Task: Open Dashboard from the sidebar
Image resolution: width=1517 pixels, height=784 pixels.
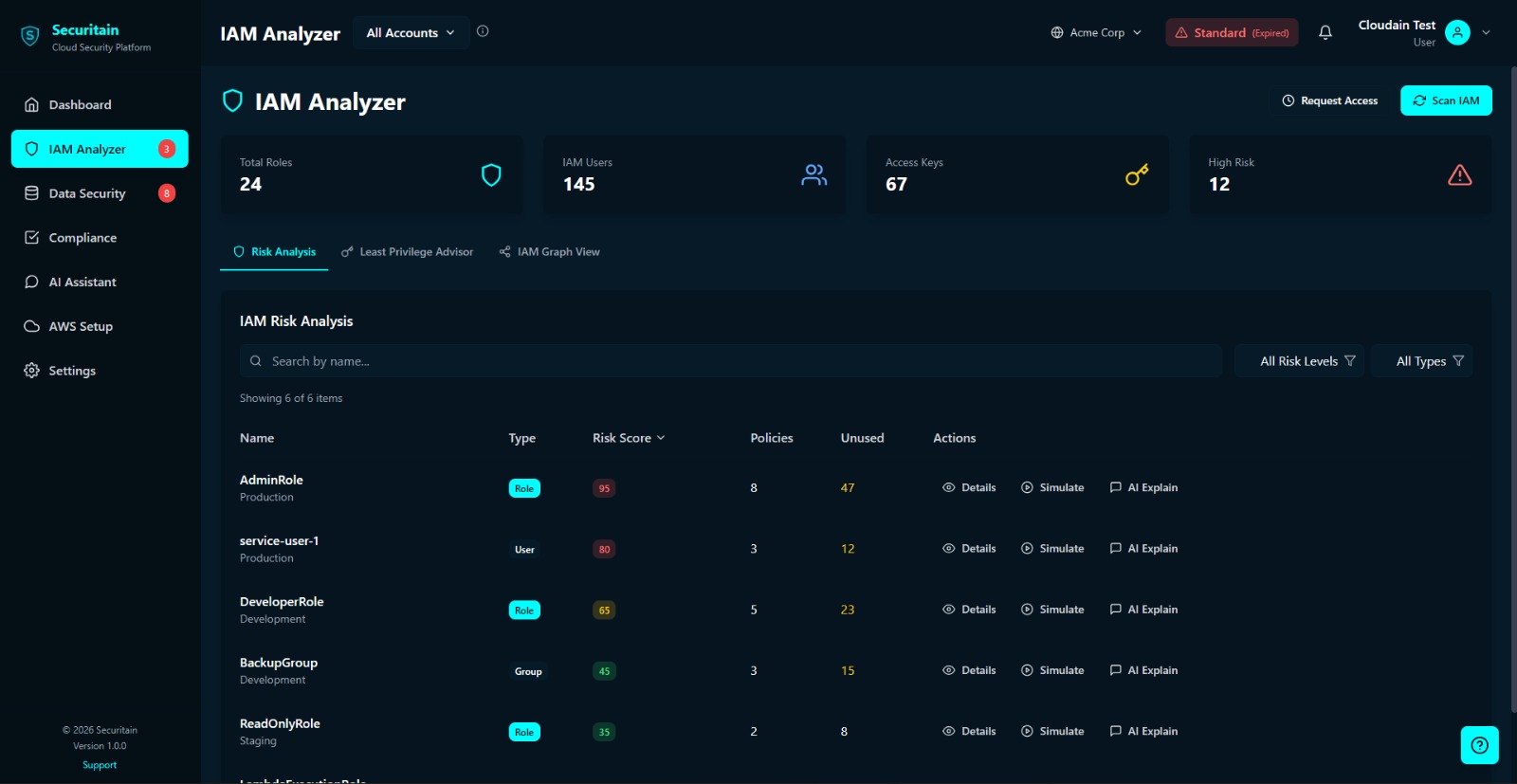Action: pyautogui.click(x=100, y=104)
